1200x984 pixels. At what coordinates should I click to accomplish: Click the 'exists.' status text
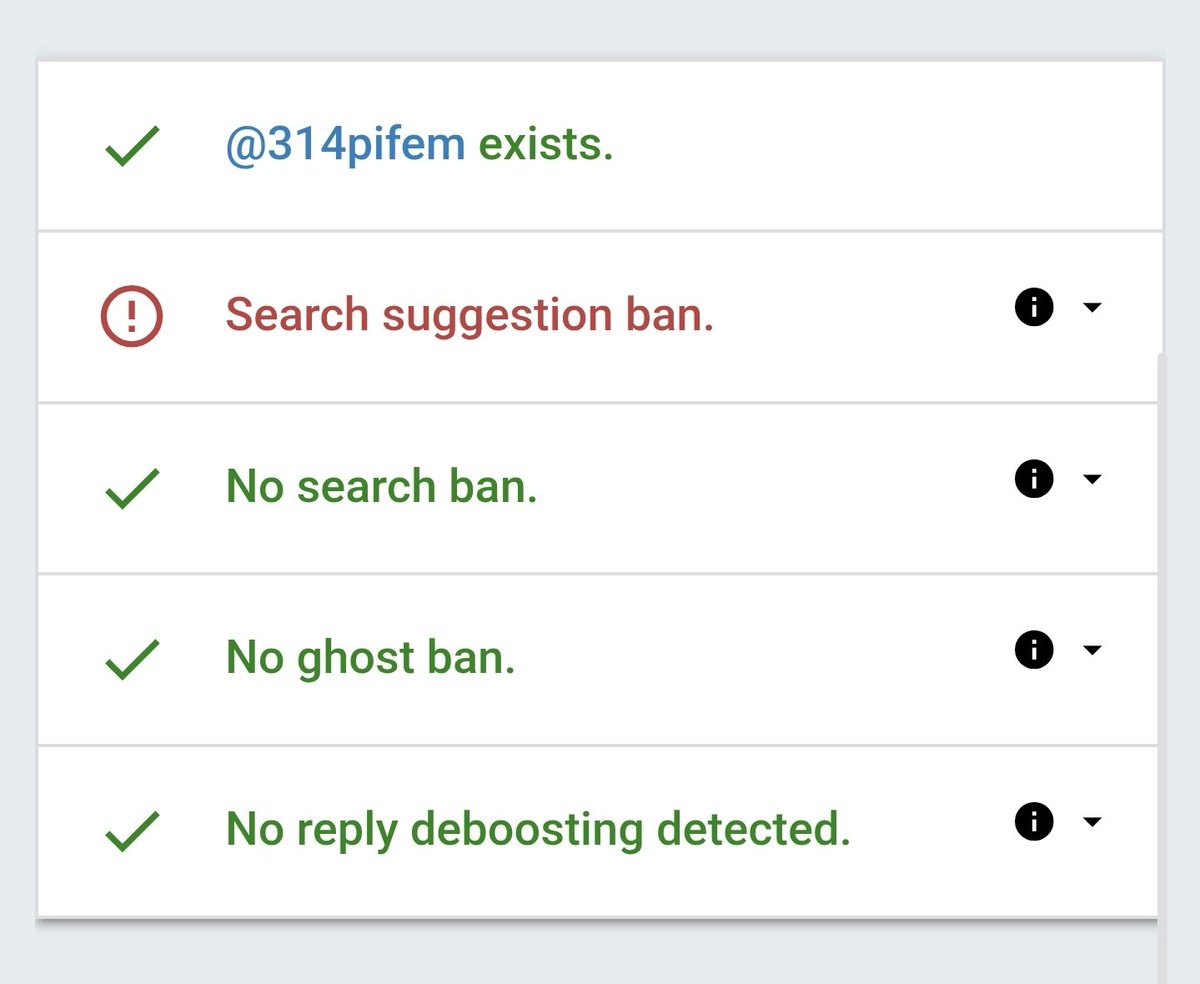(545, 146)
